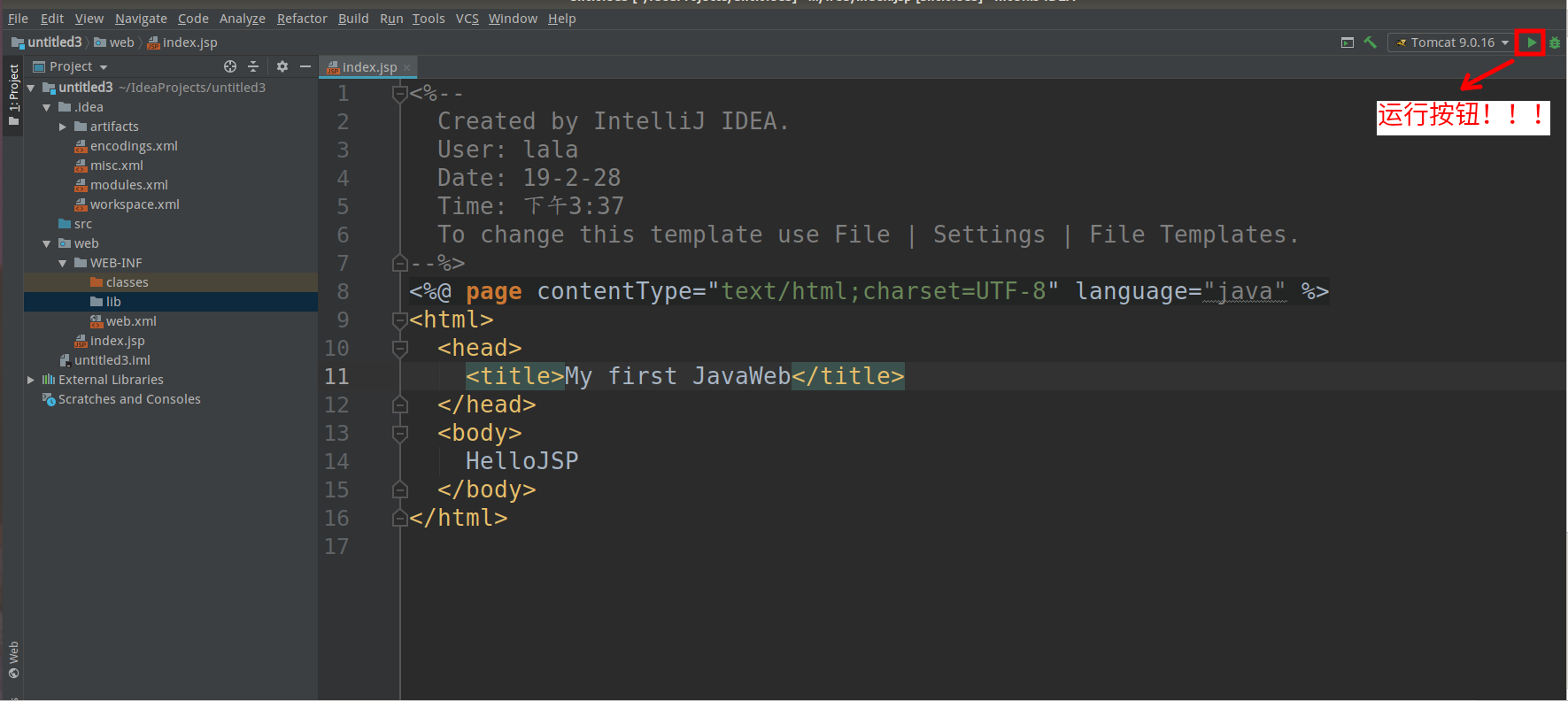The image size is (1568, 701).
Task: Select the classes folder
Action: (120, 282)
